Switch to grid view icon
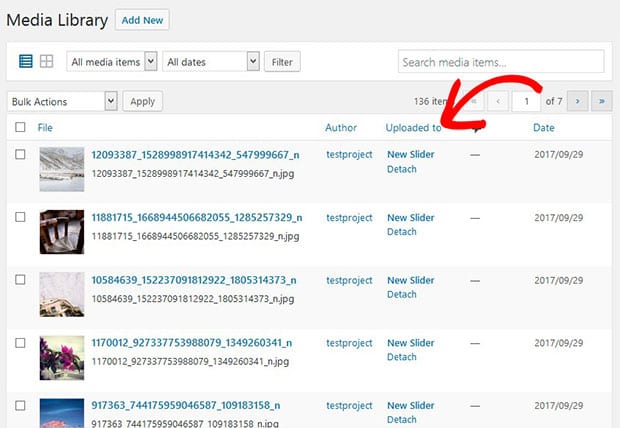This screenshot has width=620, height=428. 47,61
